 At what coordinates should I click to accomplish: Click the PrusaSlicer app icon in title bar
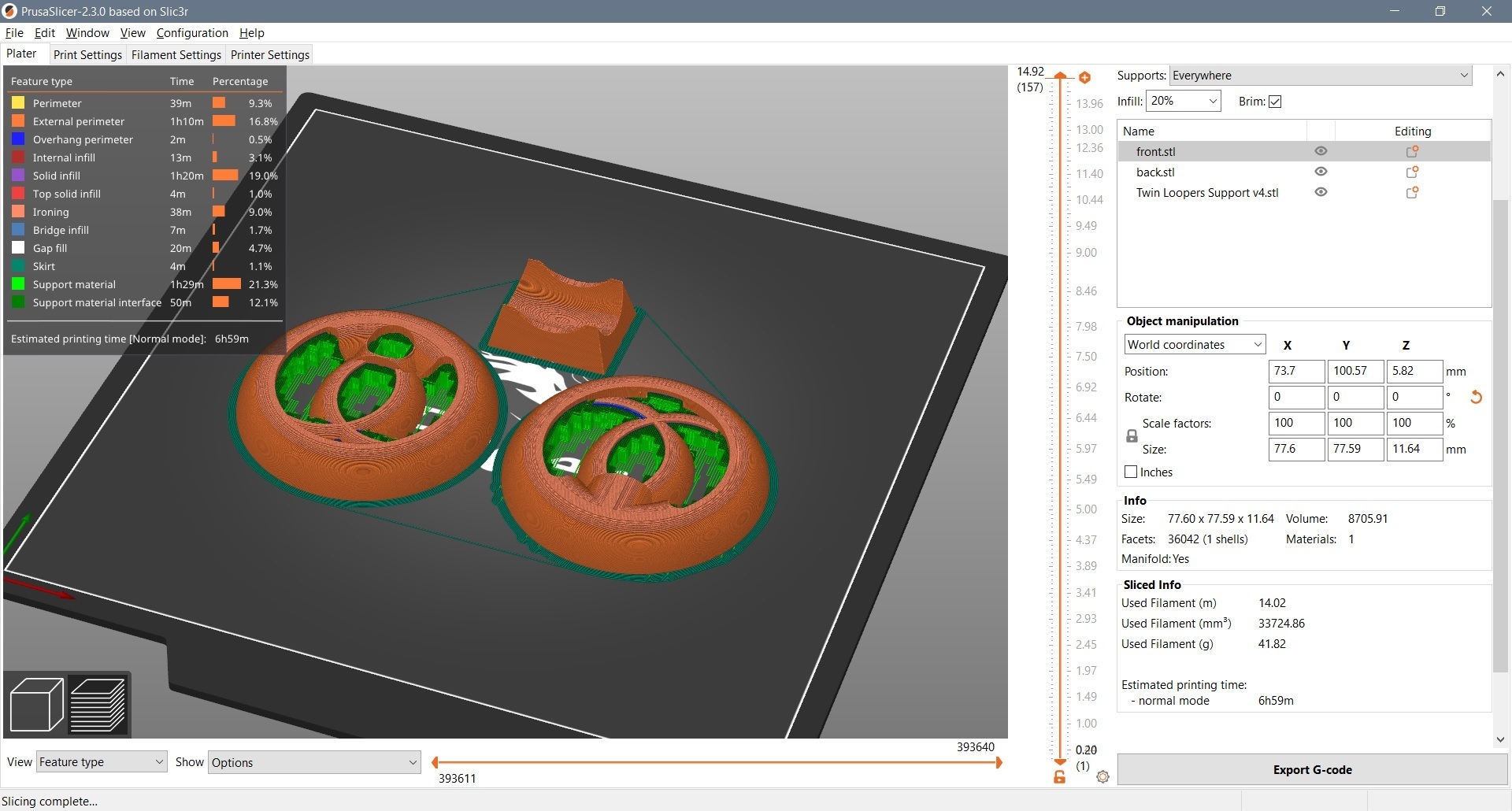(x=10, y=11)
